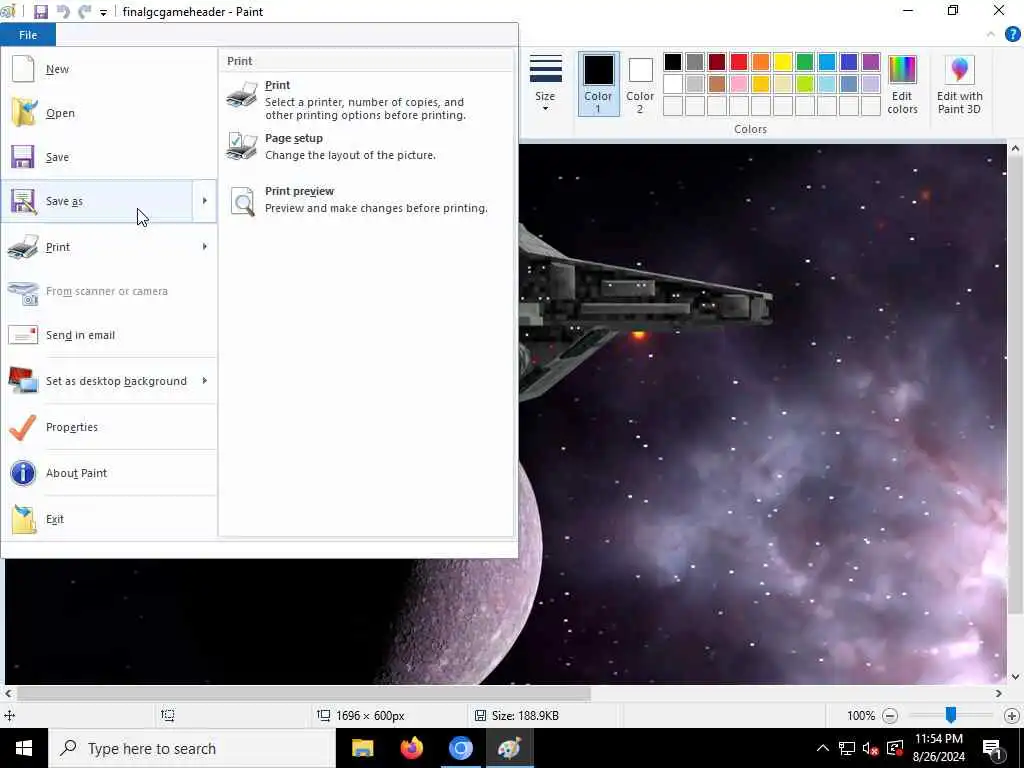The width and height of the screenshot is (1024, 768).
Task: Choose New from the File menu
Action: (x=109, y=69)
